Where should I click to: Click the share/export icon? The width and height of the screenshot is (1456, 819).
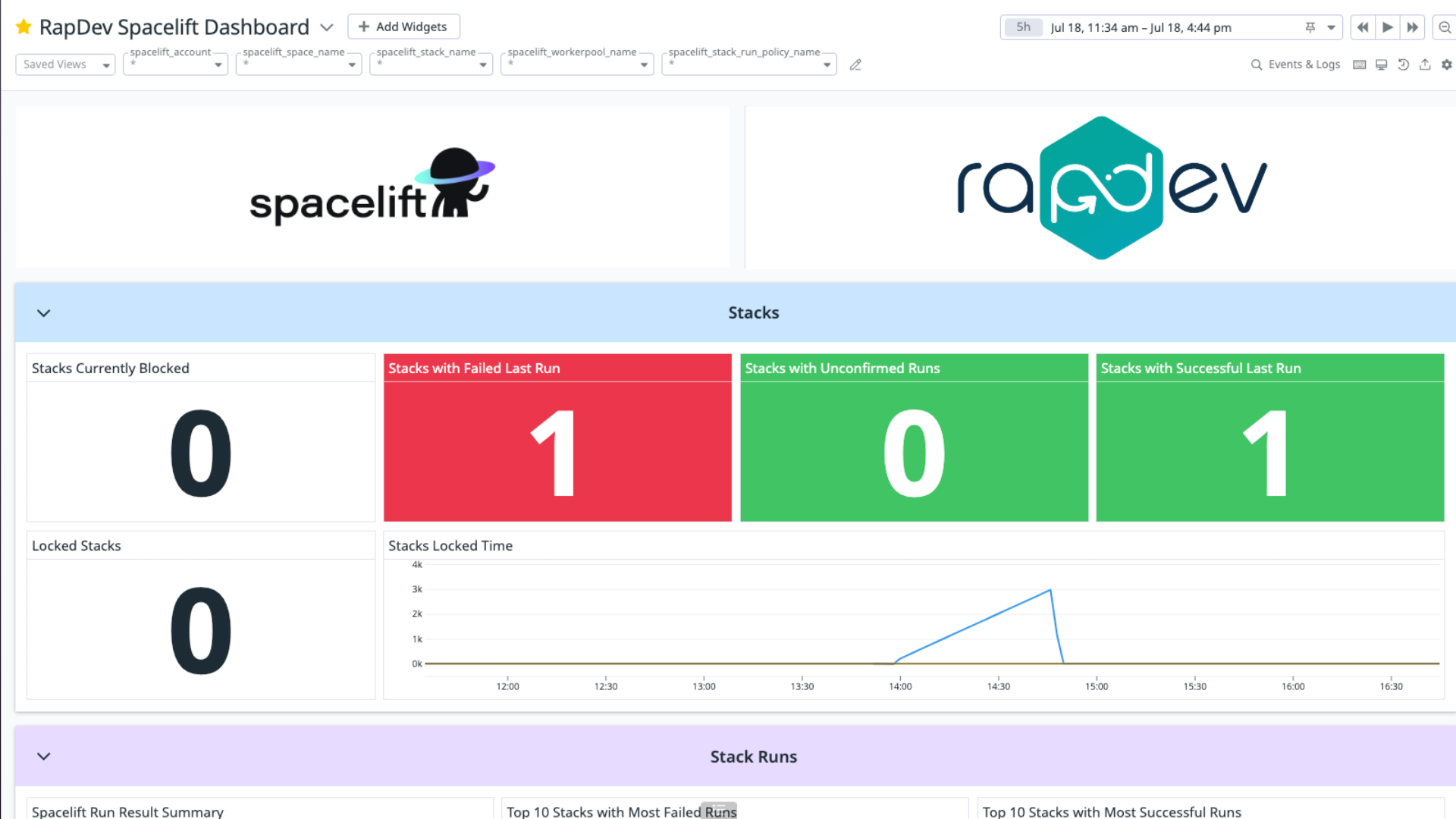(1425, 65)
